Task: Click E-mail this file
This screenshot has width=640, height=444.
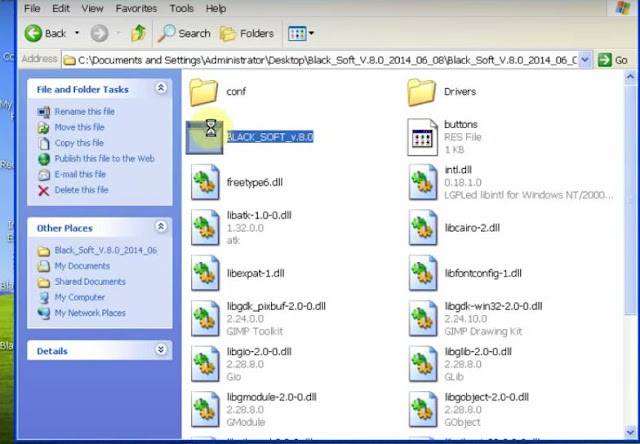Action: (72, 174)
